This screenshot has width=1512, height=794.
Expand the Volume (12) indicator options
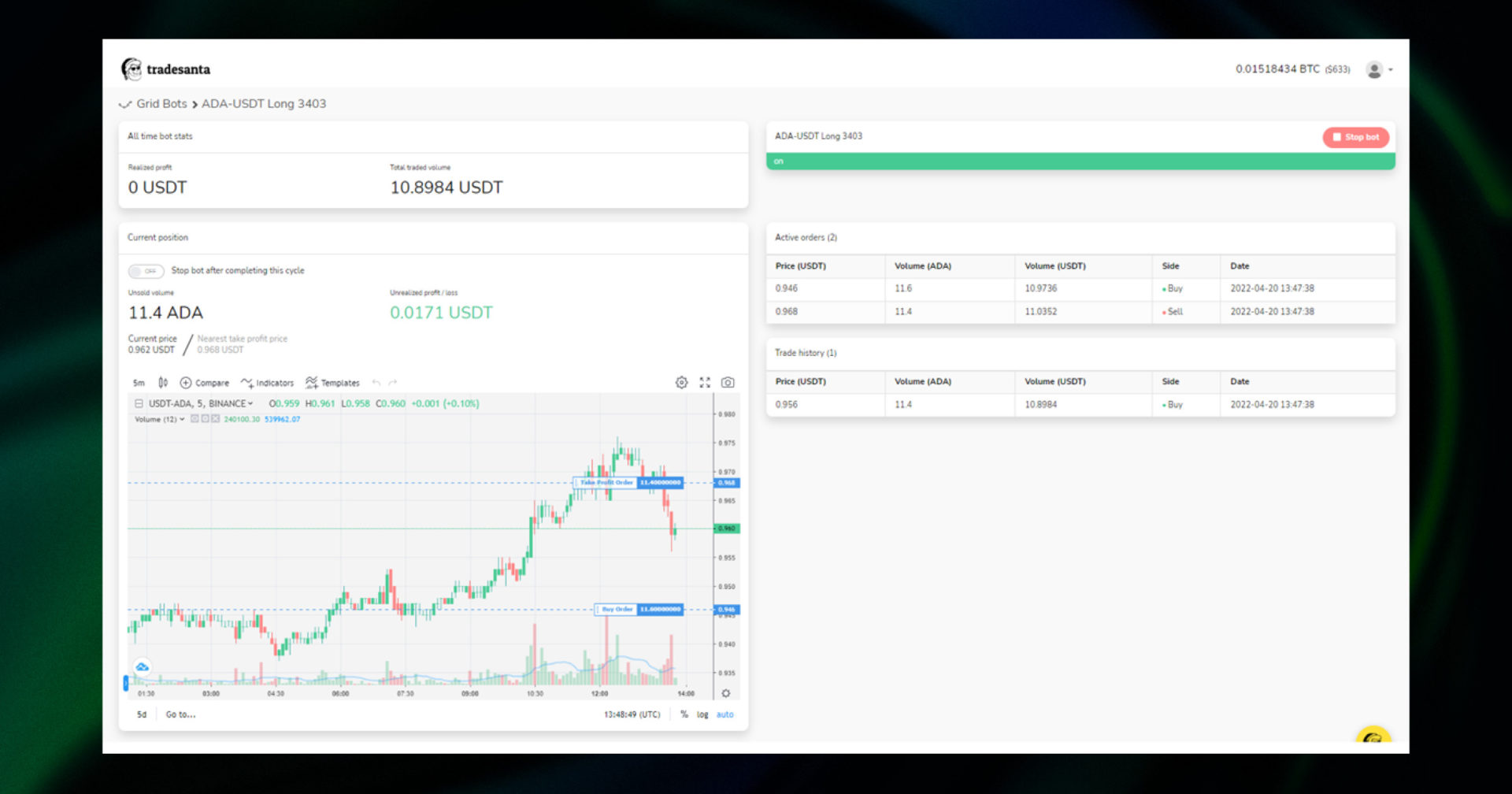coord(182,419)
